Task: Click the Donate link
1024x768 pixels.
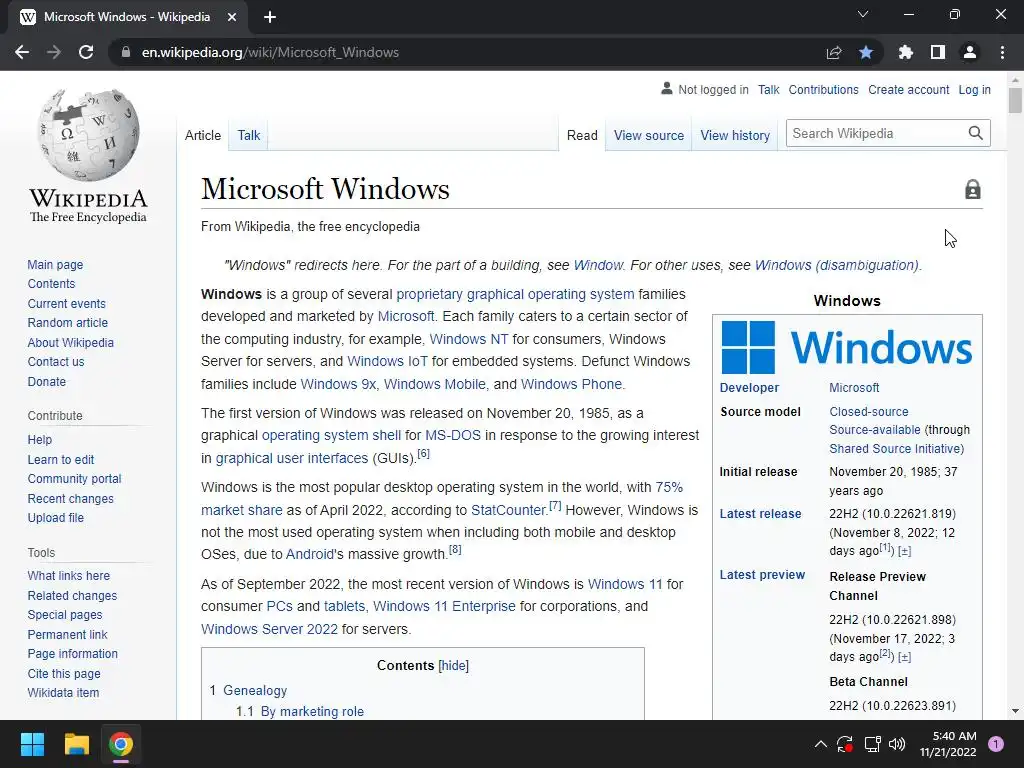Action: (x=46, y=381)
